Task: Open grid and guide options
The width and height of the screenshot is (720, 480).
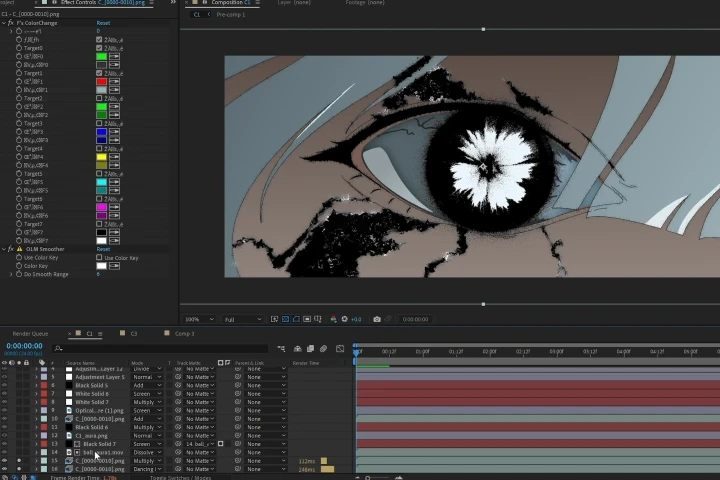Action: click(318, 319)
